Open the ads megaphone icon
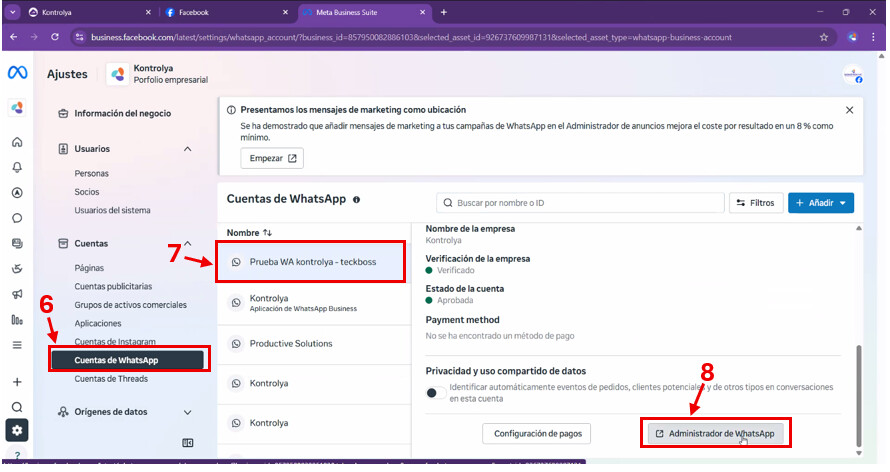The image size is (890, 472). tap(17, 294)
